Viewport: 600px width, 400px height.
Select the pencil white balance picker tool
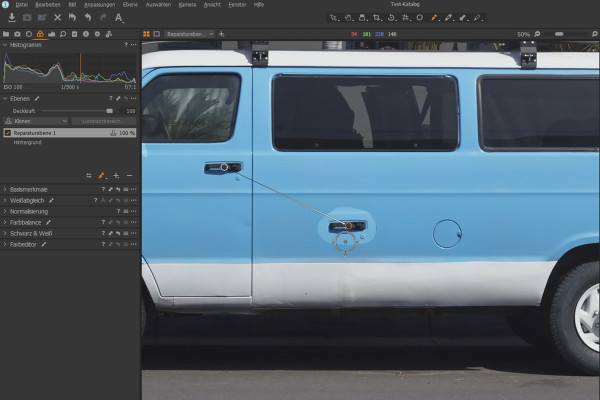[448, 18]
